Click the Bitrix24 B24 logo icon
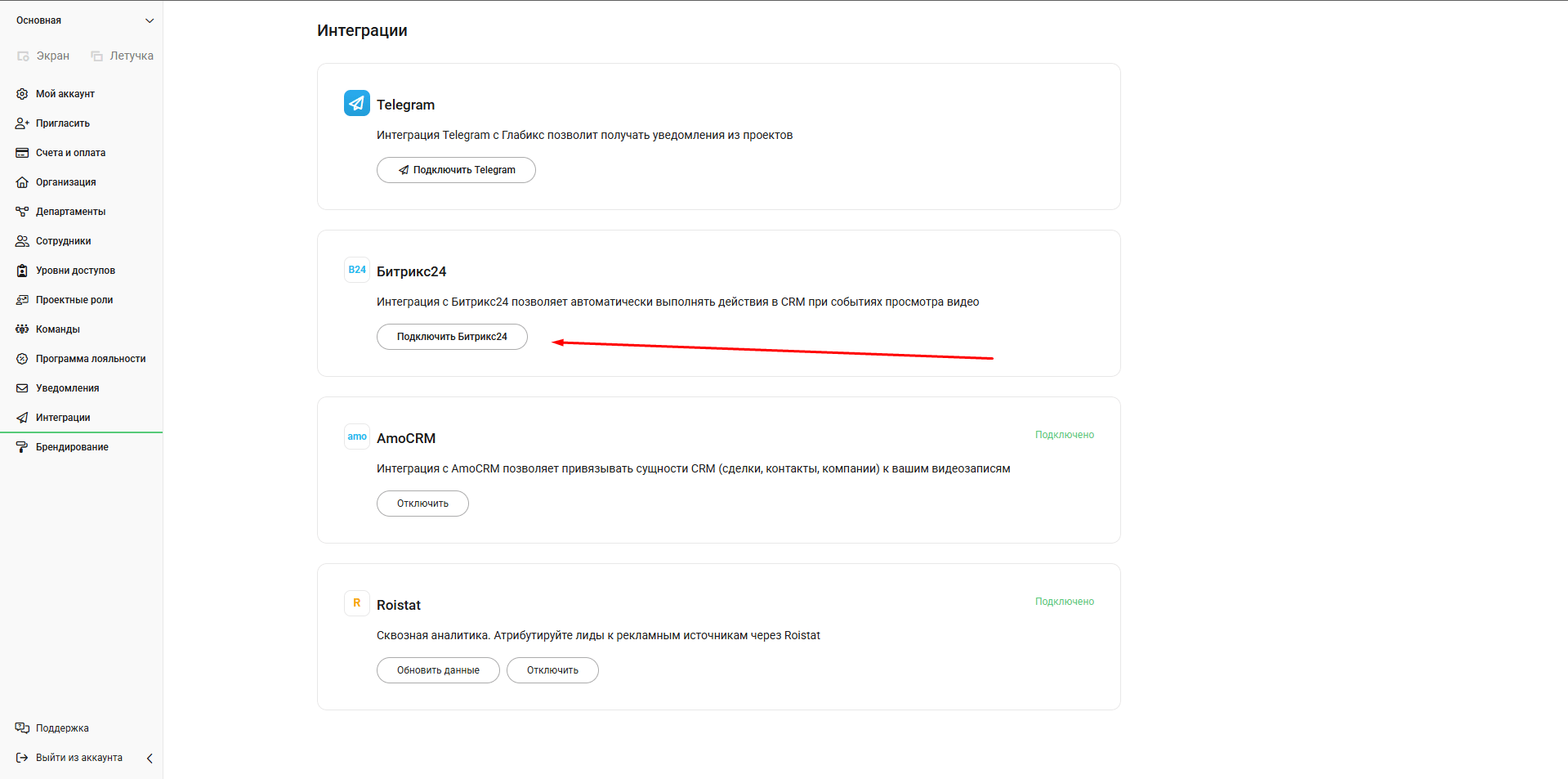This screenshot has width=1568, height=779. click(x=357, y=270)
